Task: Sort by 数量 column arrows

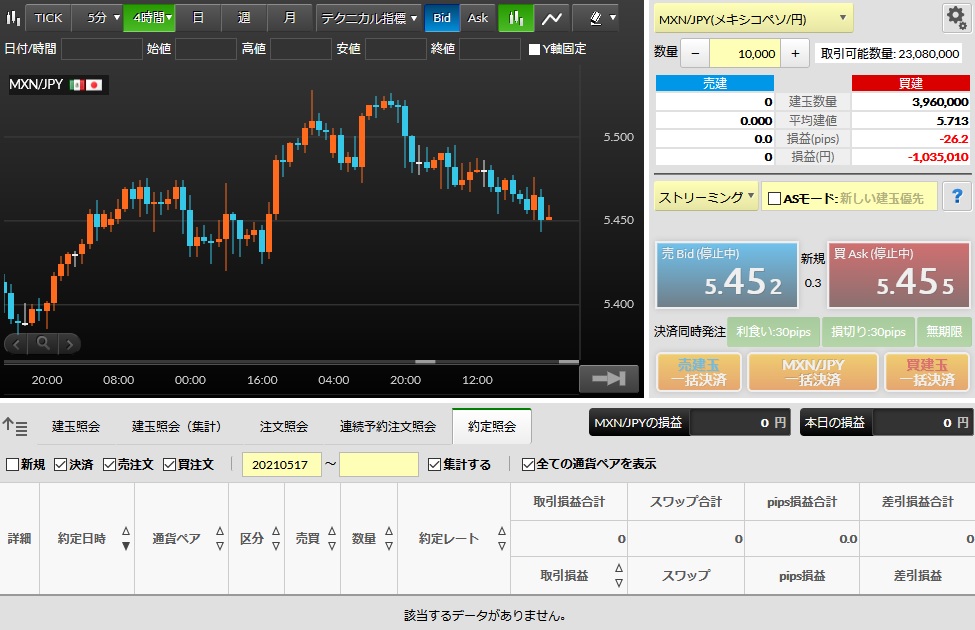Action: tap(389, 539)
